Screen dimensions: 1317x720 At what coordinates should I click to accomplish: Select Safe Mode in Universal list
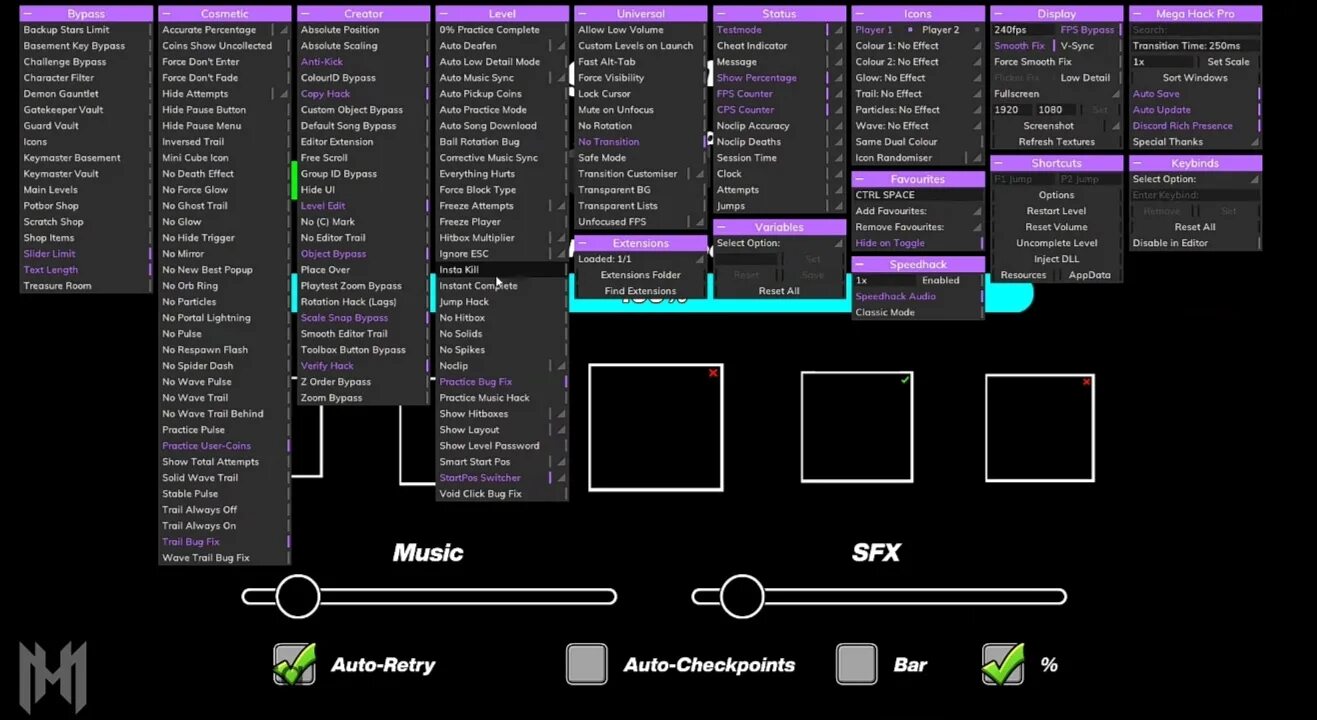(x=640, y=158)
